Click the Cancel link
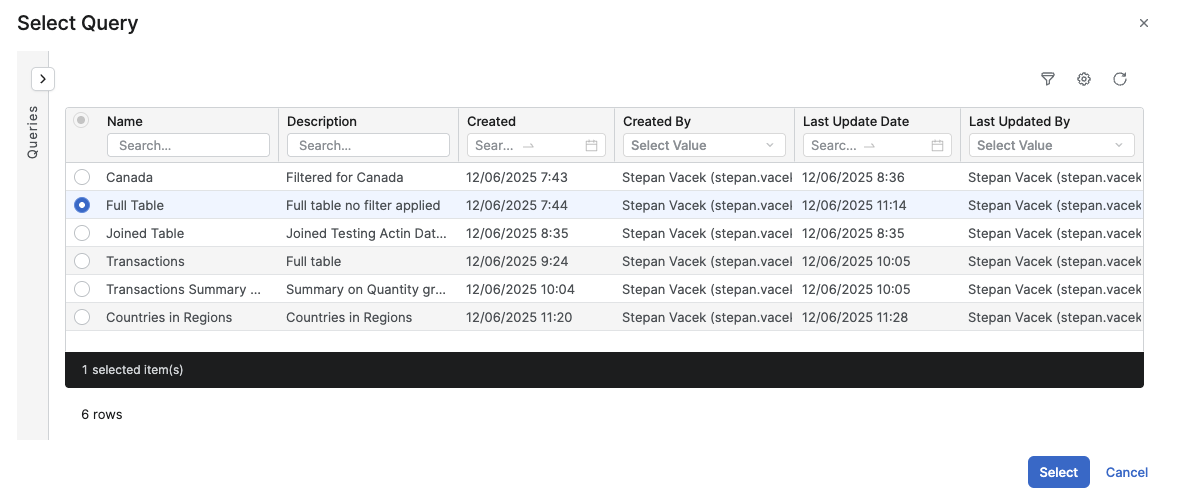This screenshot has height=498, width=1177. [x=1127, y=472]
